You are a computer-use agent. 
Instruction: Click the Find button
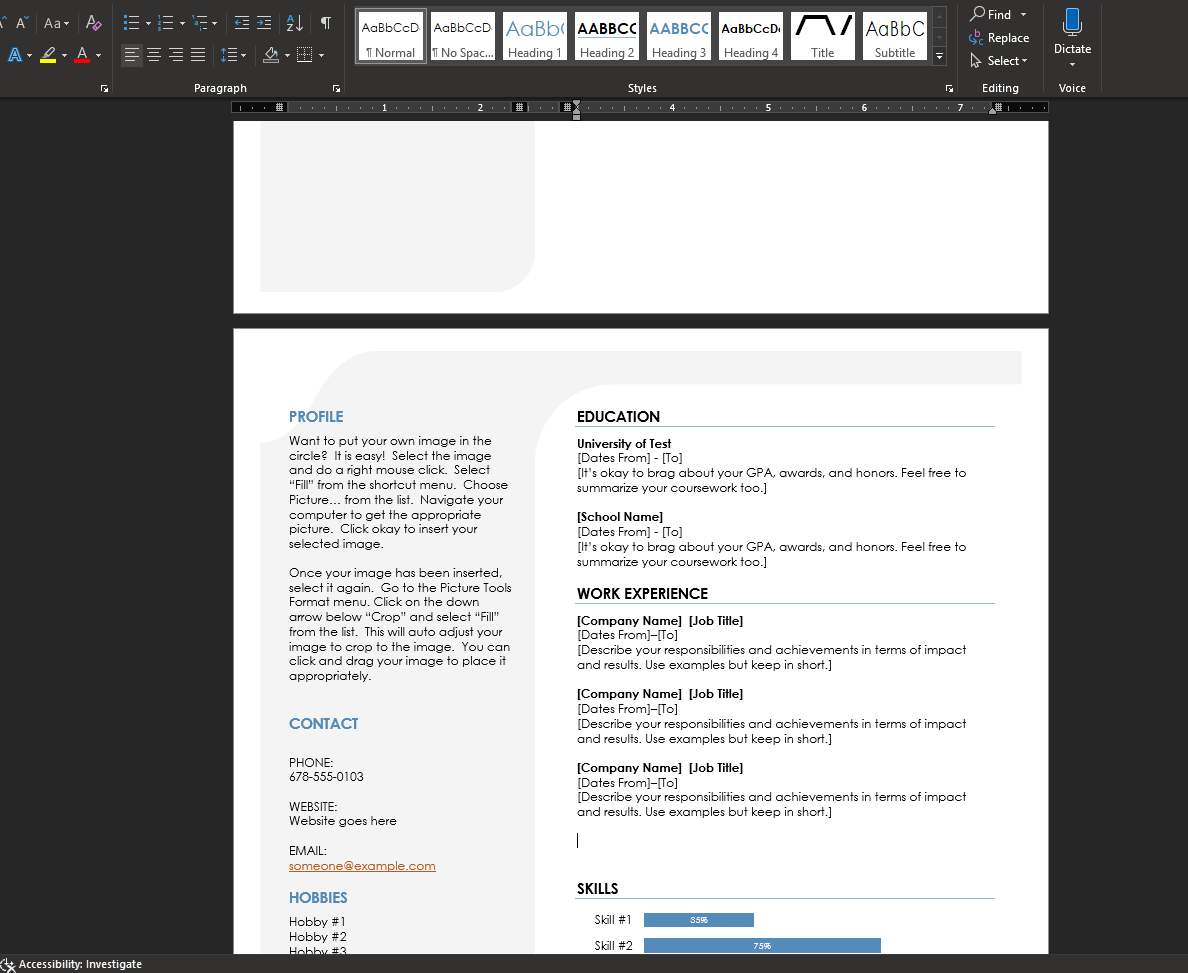click(991, 14)
